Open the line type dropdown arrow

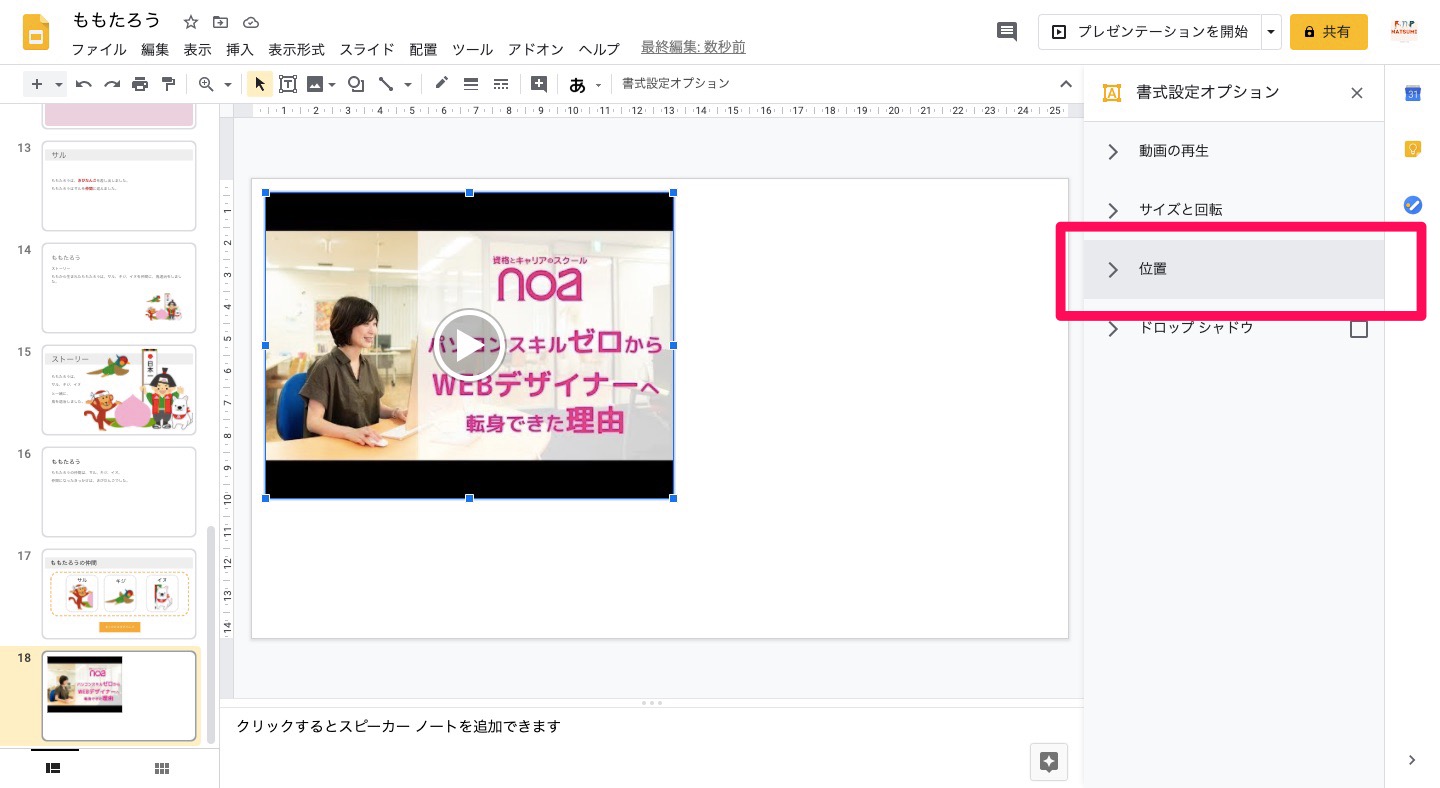coord(408,84)
